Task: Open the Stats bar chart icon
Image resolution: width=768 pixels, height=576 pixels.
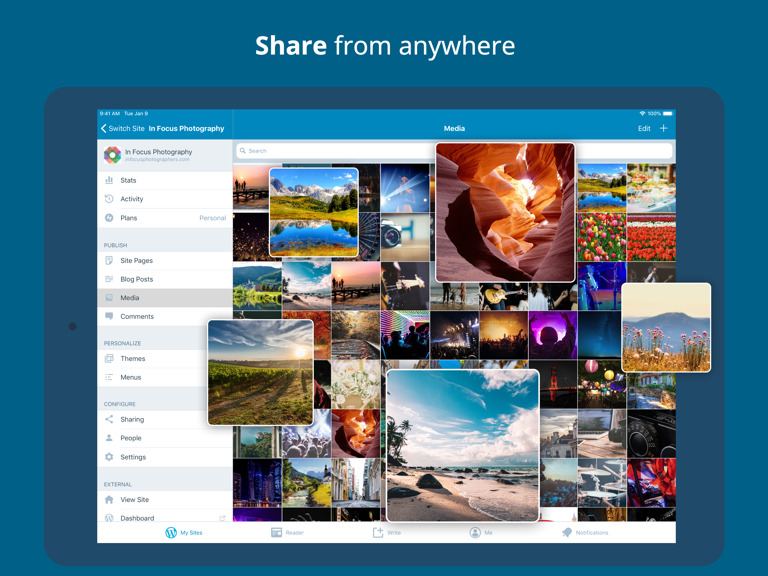Action: [109, 180]
